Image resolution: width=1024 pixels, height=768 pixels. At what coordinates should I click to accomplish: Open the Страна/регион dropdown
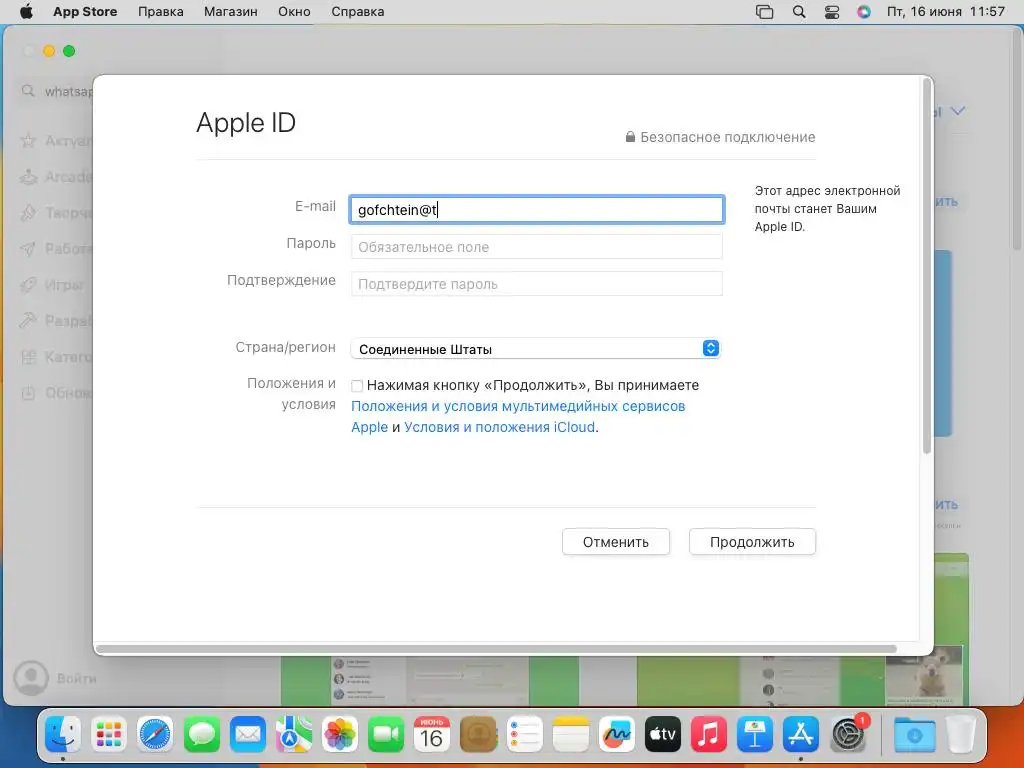[536, 349]
